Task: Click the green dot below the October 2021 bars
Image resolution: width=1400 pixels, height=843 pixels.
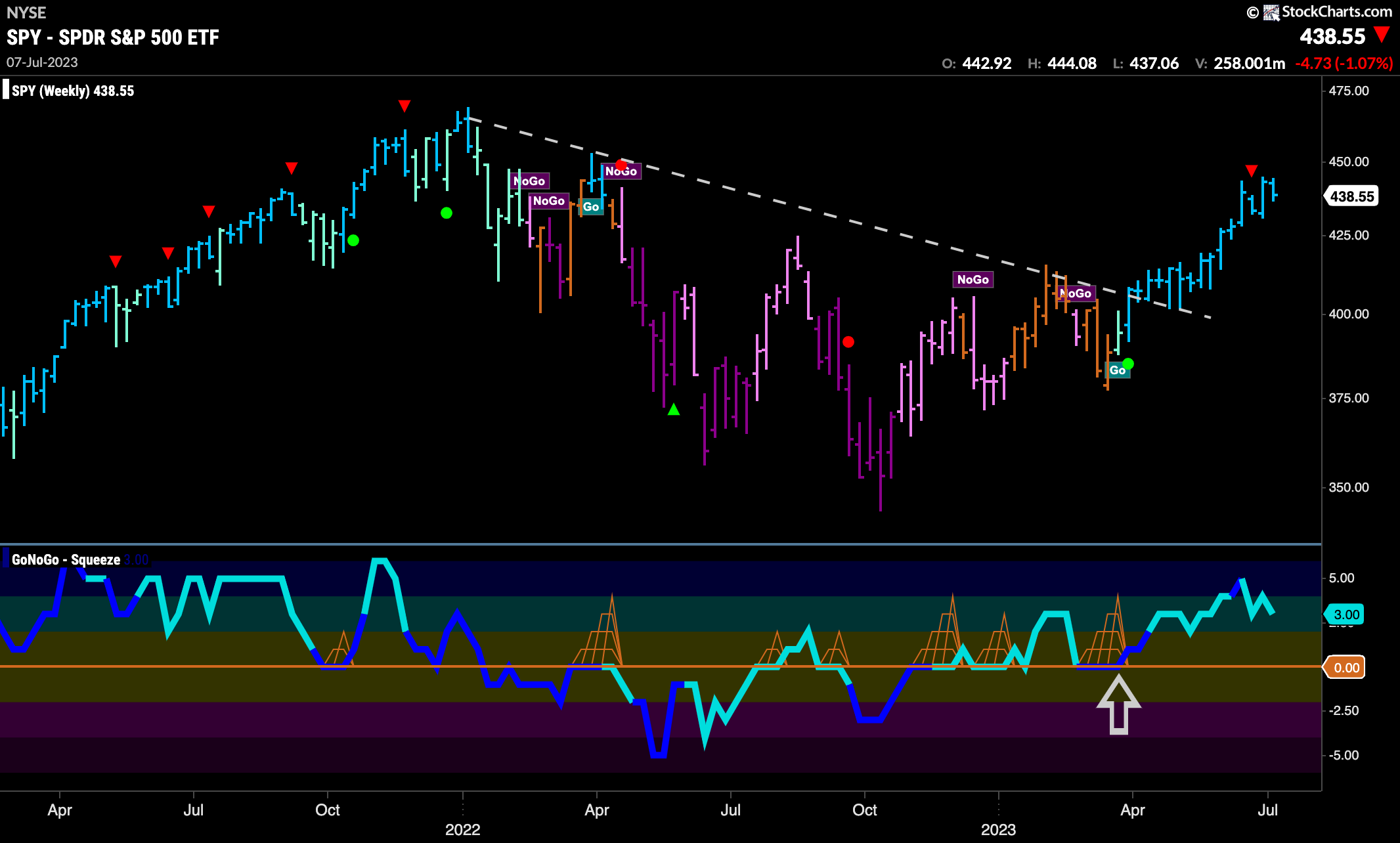Action: pos(353,240)
